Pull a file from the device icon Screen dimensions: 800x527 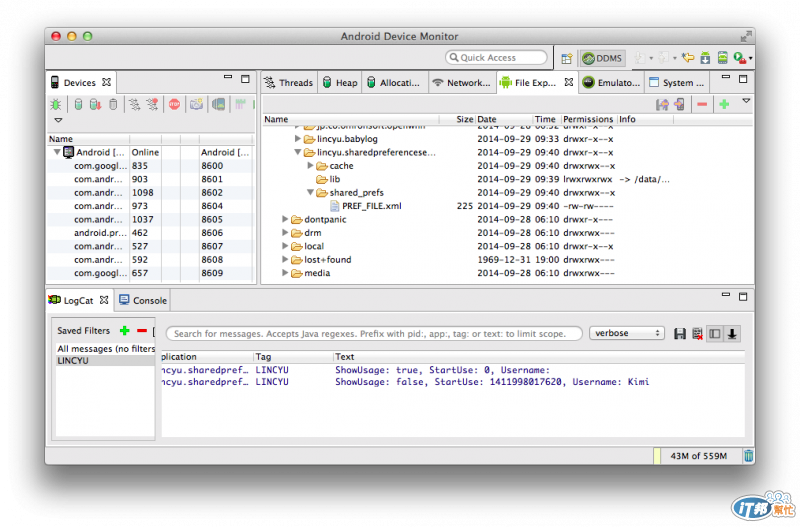662,105
